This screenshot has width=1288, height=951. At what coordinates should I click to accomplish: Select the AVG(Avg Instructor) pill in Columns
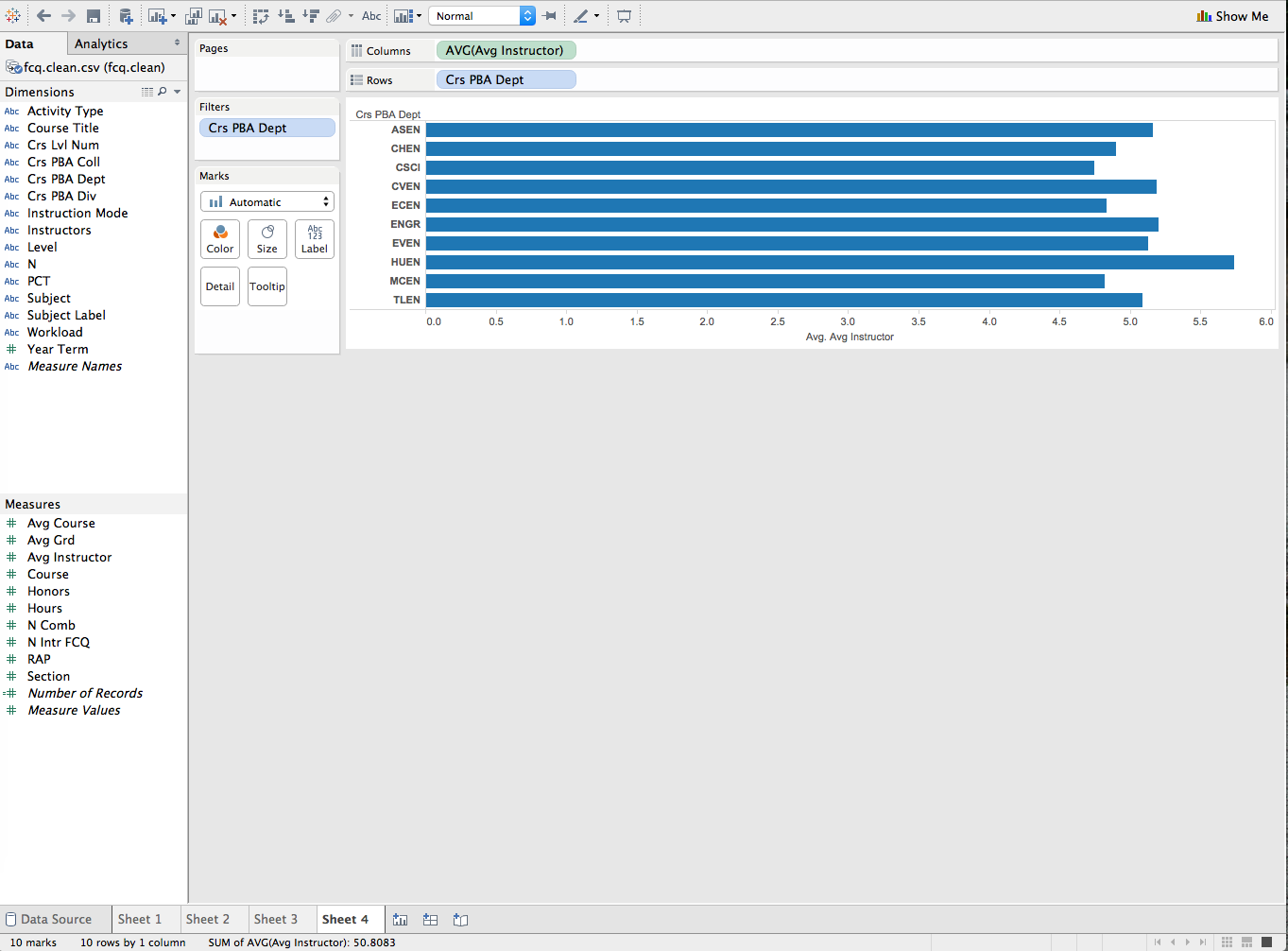(506, 50)
